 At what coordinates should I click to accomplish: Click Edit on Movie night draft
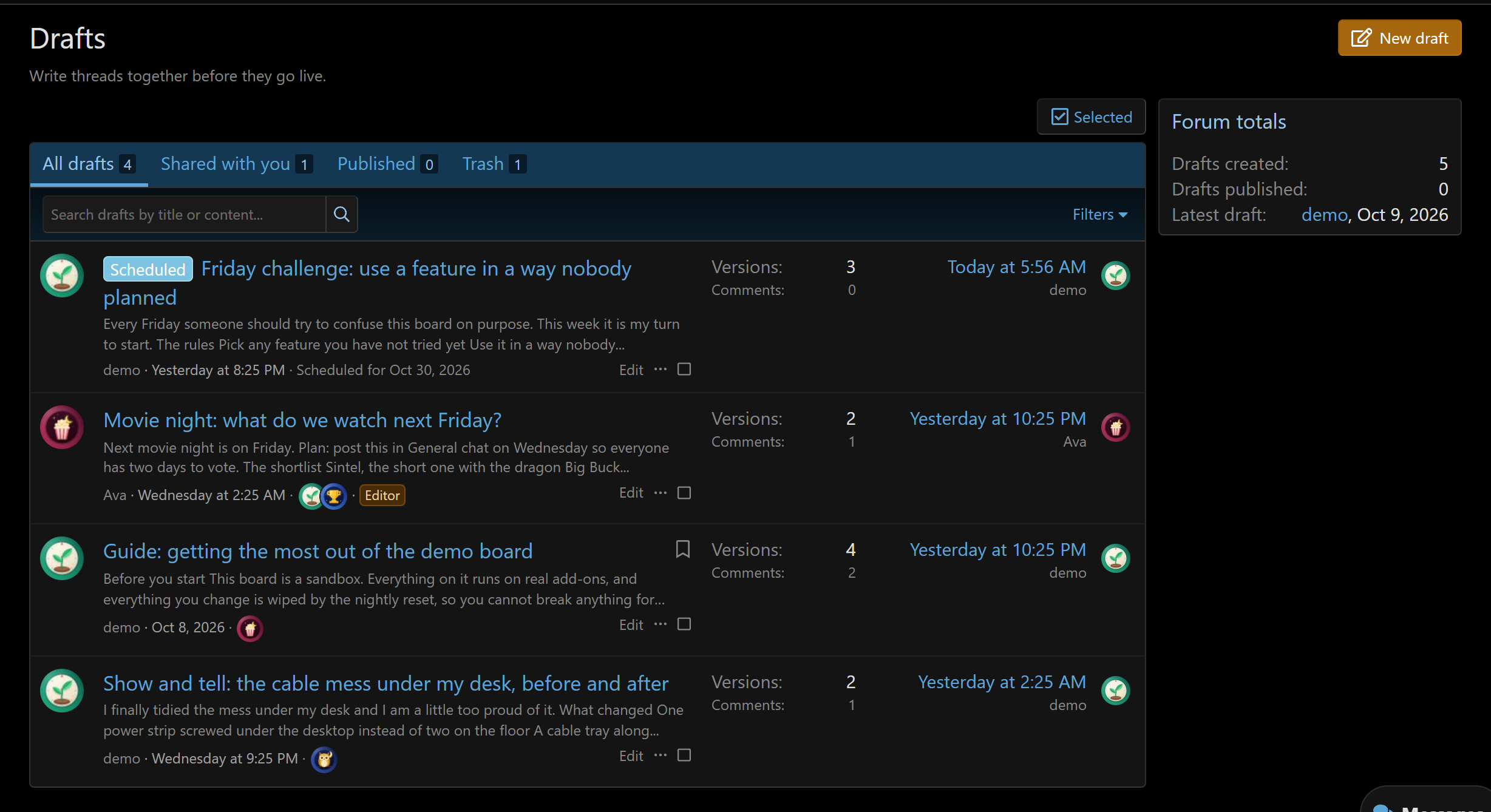pos(631,493)
